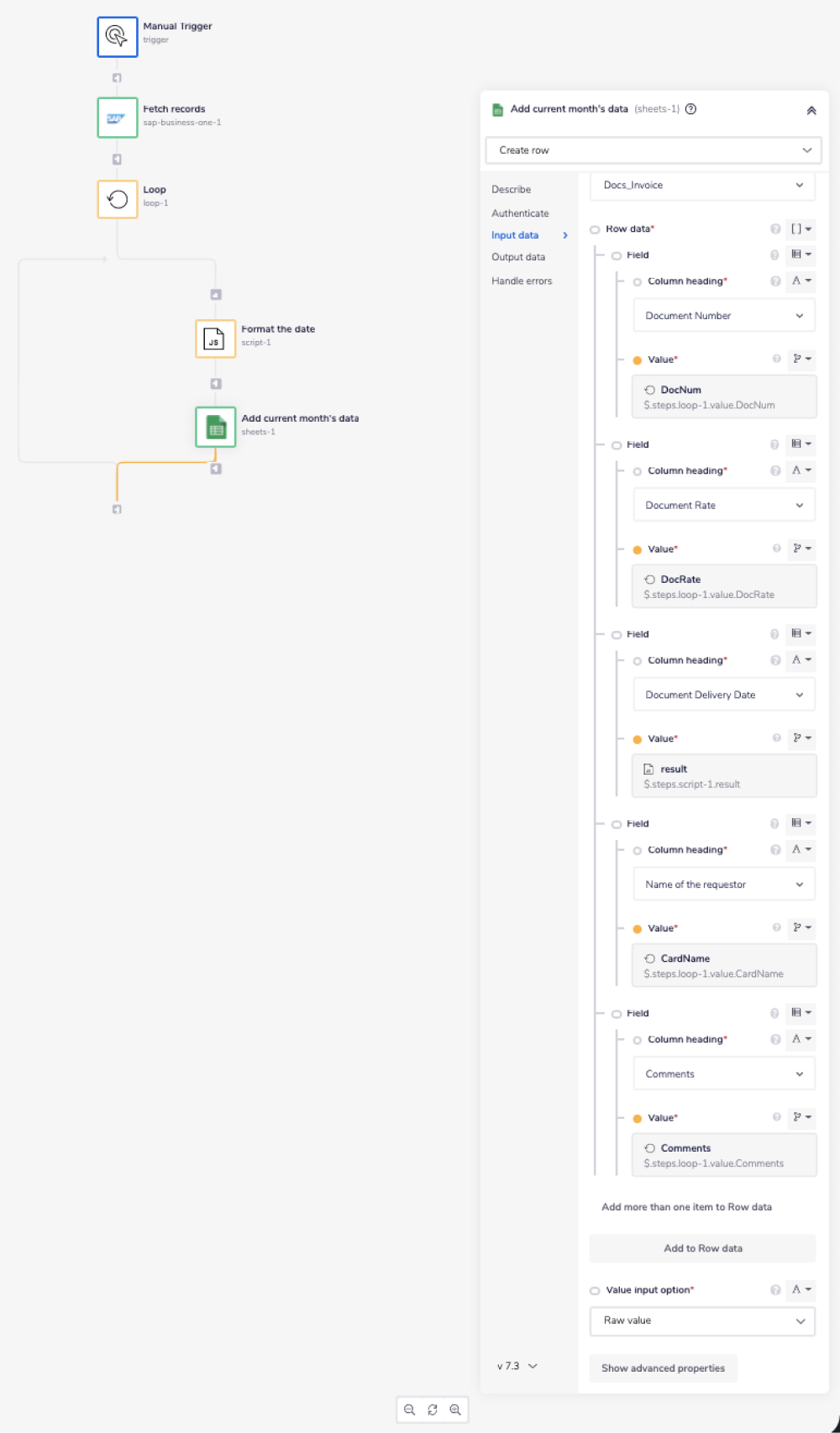Reset the canvas zoom level
The image size is (840, 1433).
click(432, 1409)
